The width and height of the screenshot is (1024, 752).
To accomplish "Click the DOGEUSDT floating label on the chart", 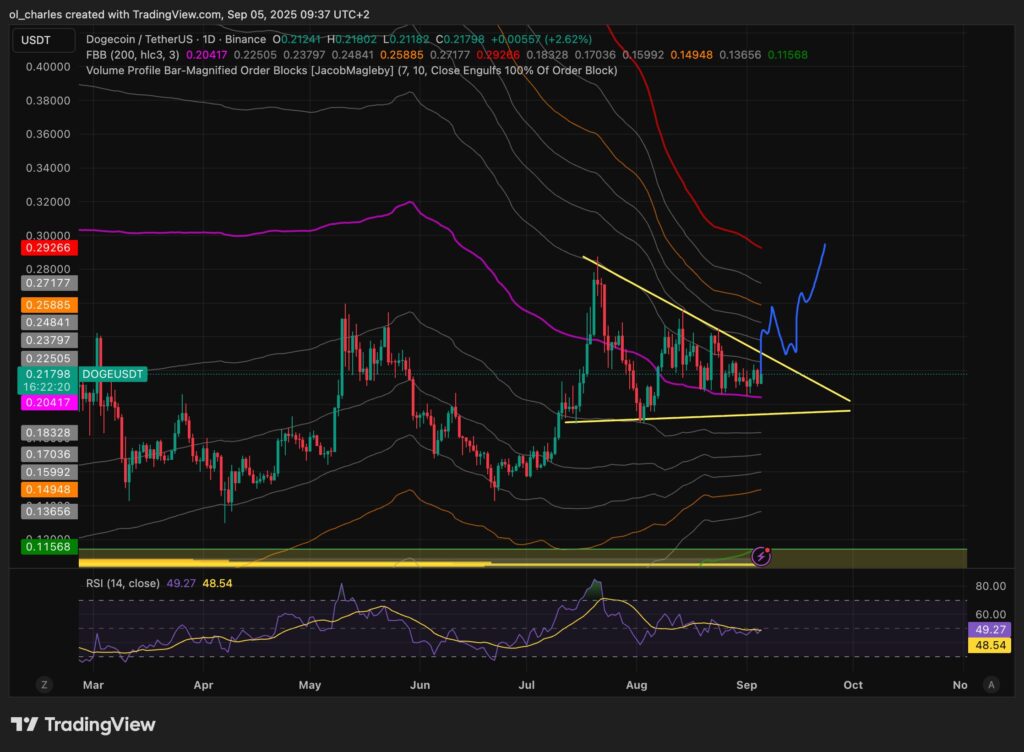I will coord(113,374).
